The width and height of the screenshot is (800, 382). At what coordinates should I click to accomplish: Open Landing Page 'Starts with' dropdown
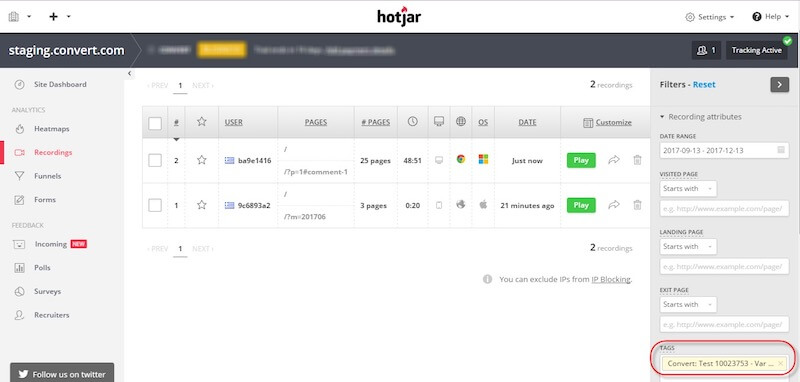point(688,246)
